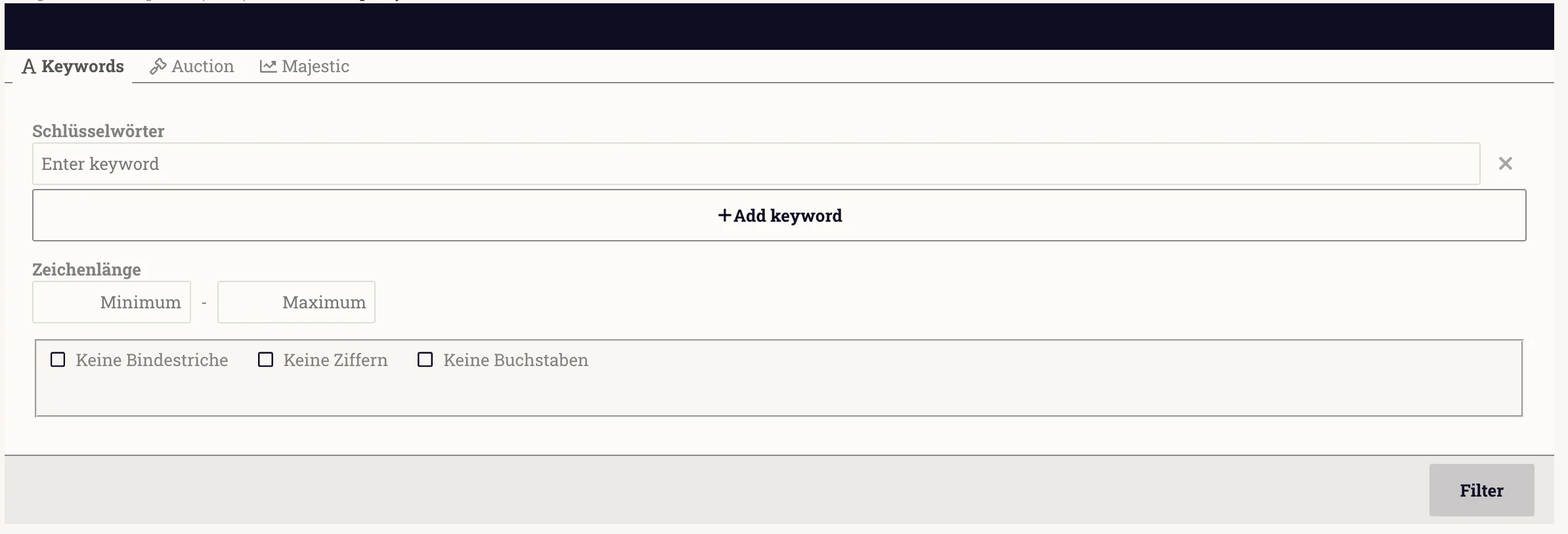The image size is (1568, 534).
Task: Tick the Keine Ziffern checkbox
Action: pyautogui.click(x=265, y=359)
